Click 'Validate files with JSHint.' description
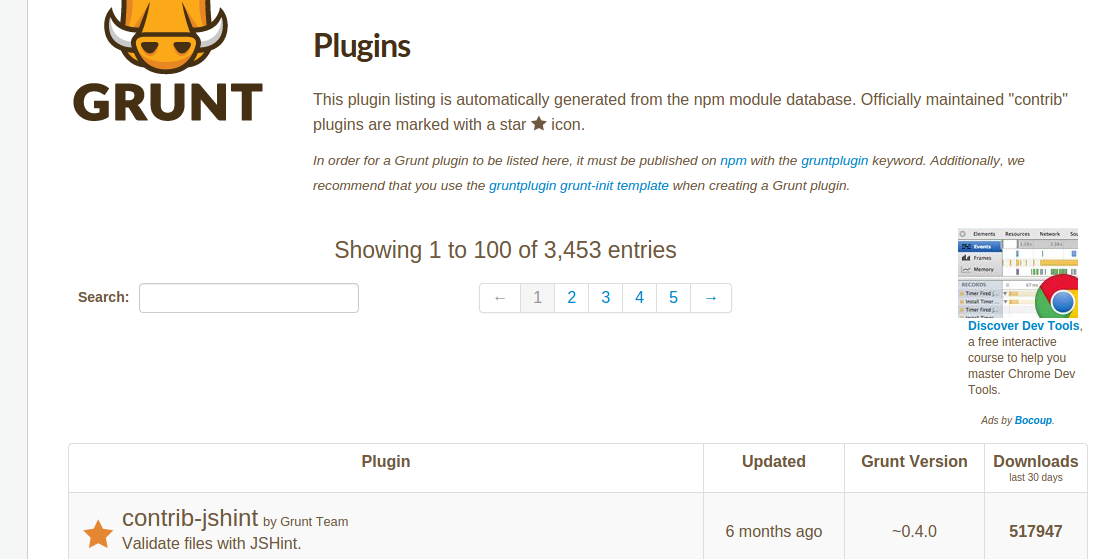1120x559 pixels. tap(212, 543)
